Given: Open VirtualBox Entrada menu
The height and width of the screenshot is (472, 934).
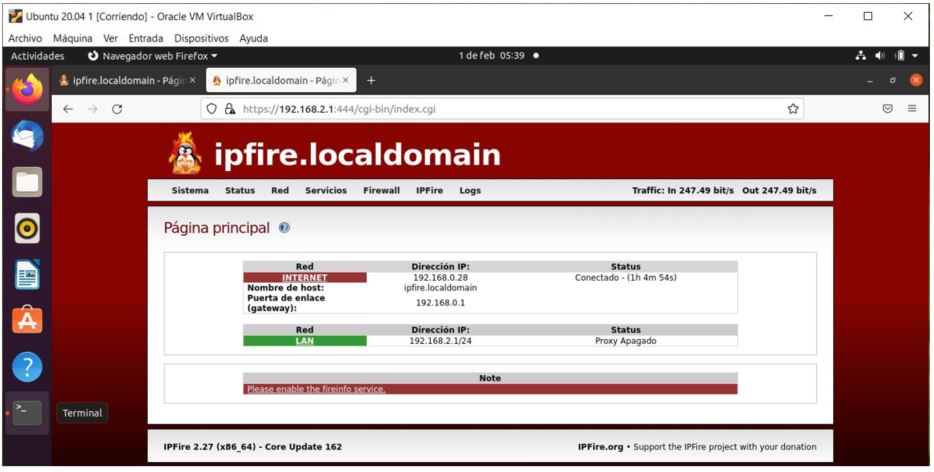Looking at the screenshot, I should point(145,38).
